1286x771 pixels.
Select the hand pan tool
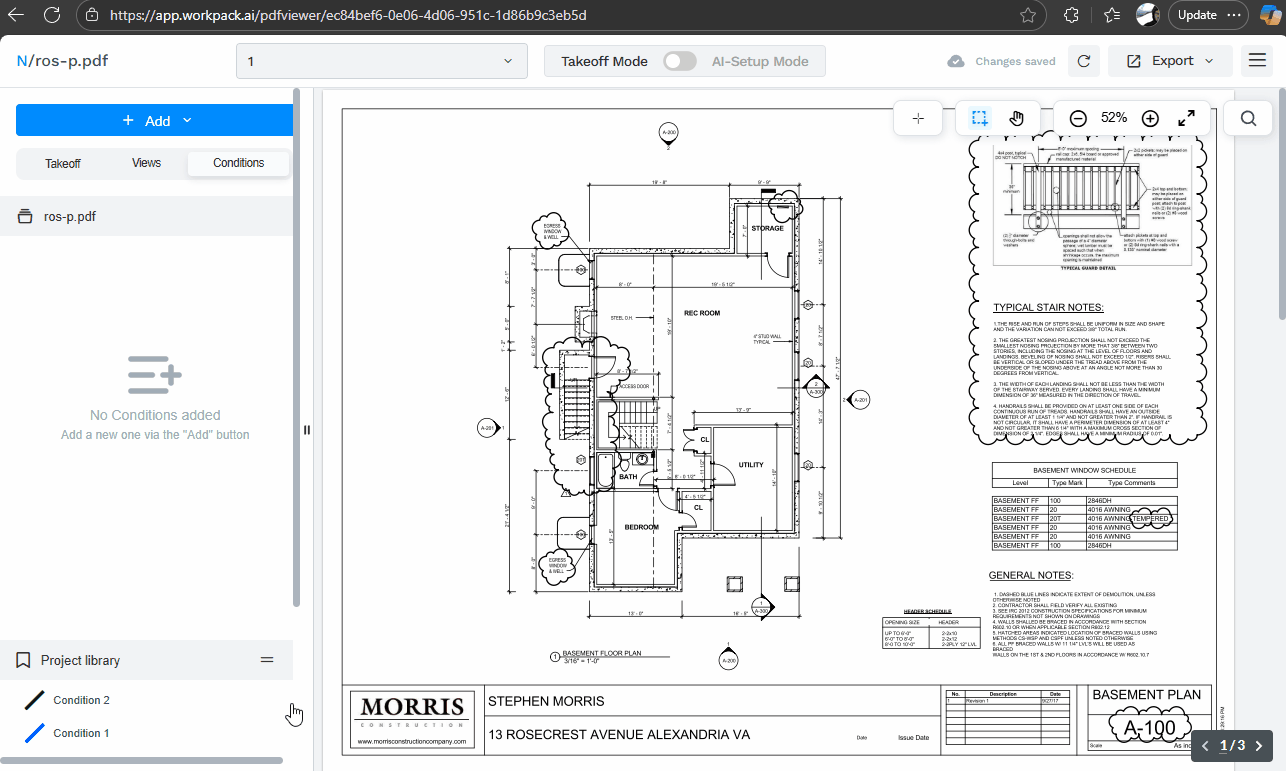[x=1017, y=118]
